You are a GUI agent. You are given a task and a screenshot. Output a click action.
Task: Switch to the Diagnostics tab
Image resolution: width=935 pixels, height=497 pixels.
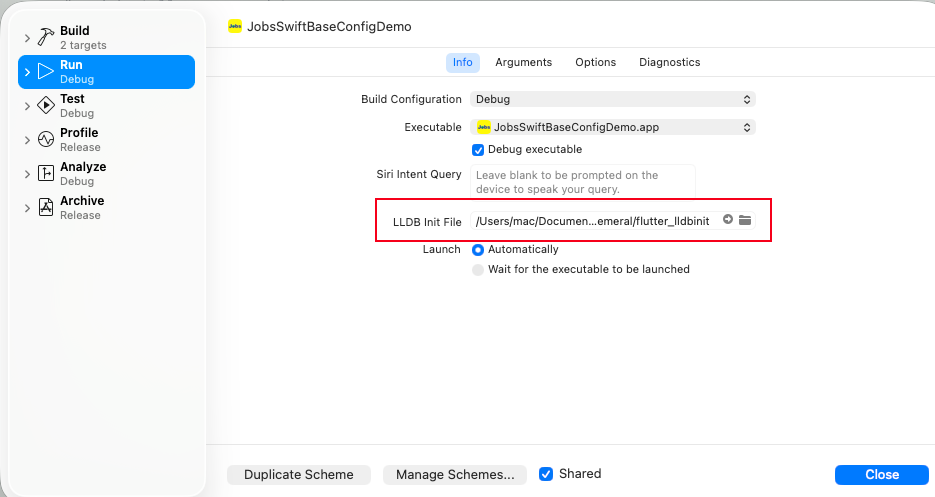pyautogui.click(x=670, y=62)
